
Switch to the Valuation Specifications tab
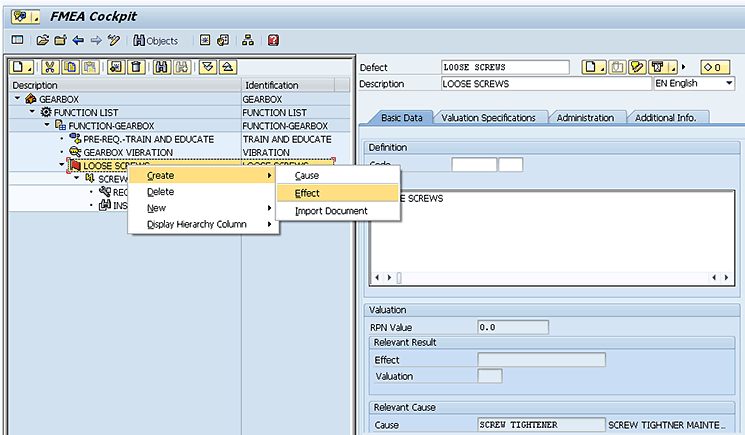click(x=487, y=118)
